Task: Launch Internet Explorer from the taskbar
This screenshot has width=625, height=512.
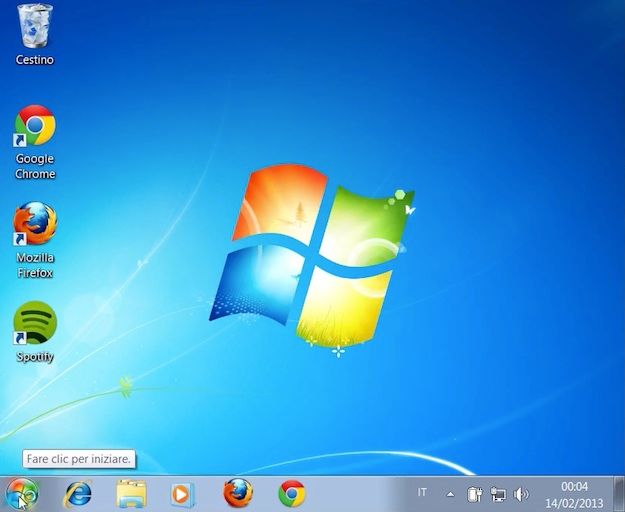Action: click(x=78, y=494)
